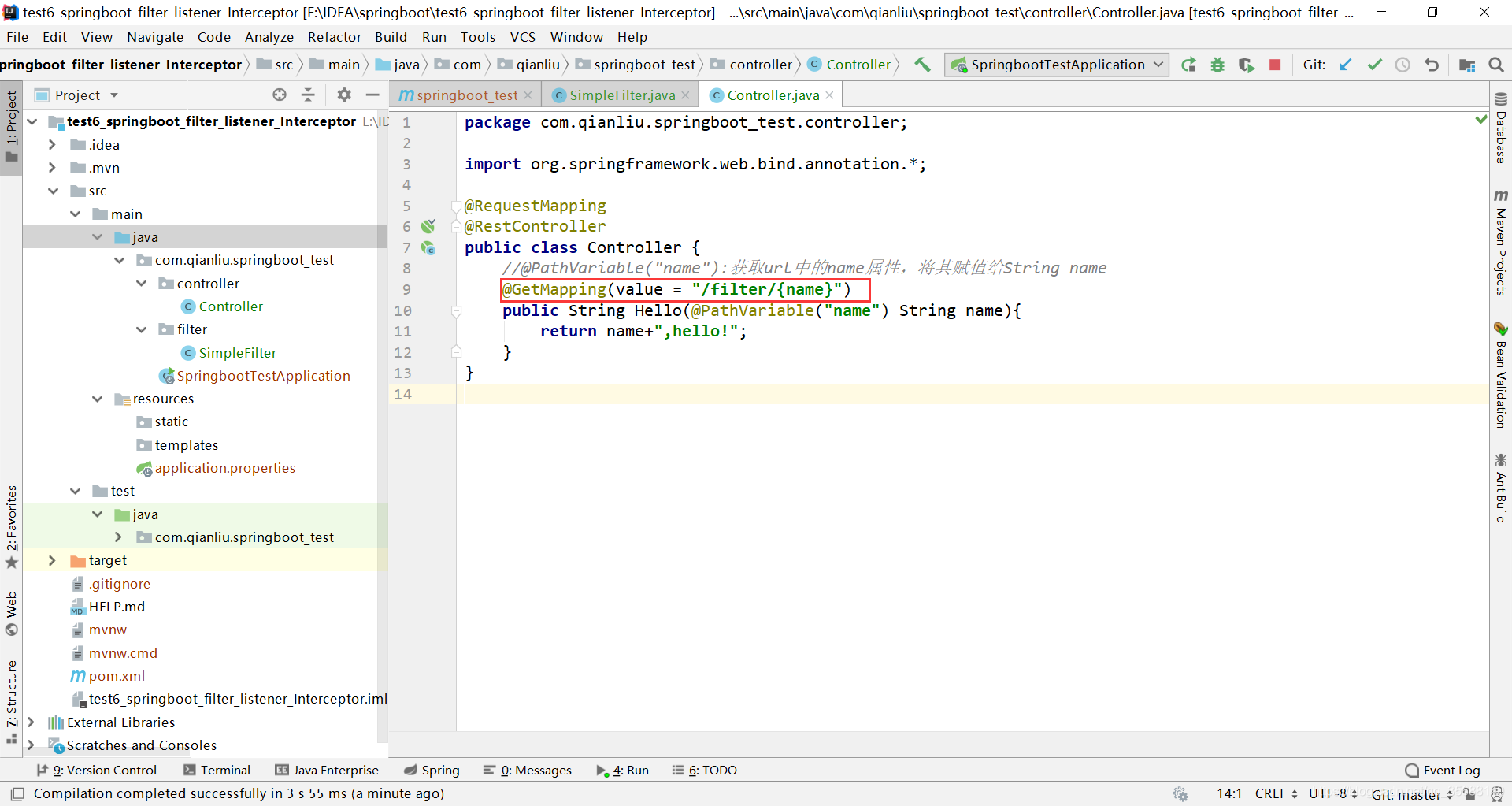Expand External Libraries node
1512x806 pixels.
point(31,722)
